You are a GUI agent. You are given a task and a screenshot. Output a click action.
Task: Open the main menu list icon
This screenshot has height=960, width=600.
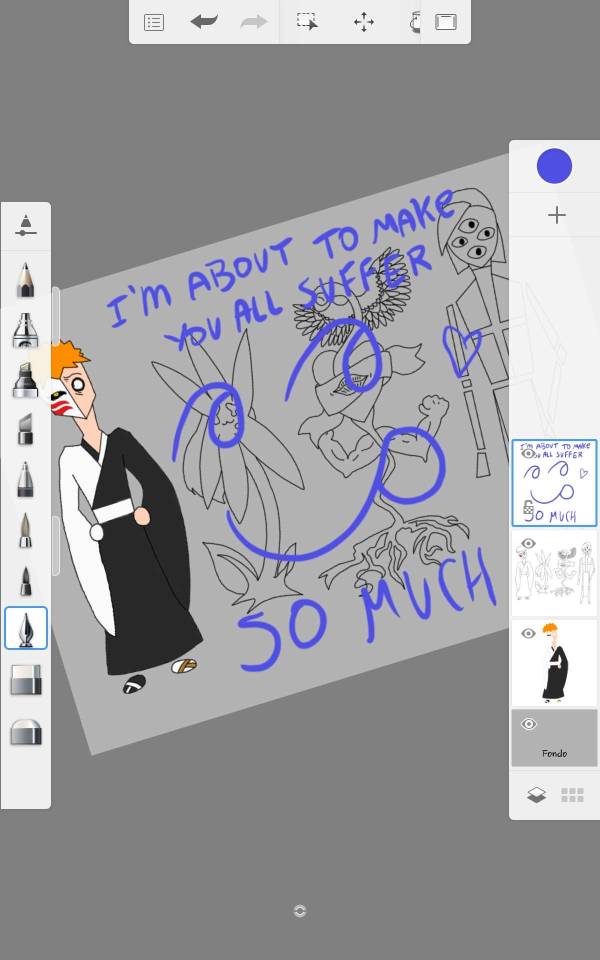click(x=154, y=22)
